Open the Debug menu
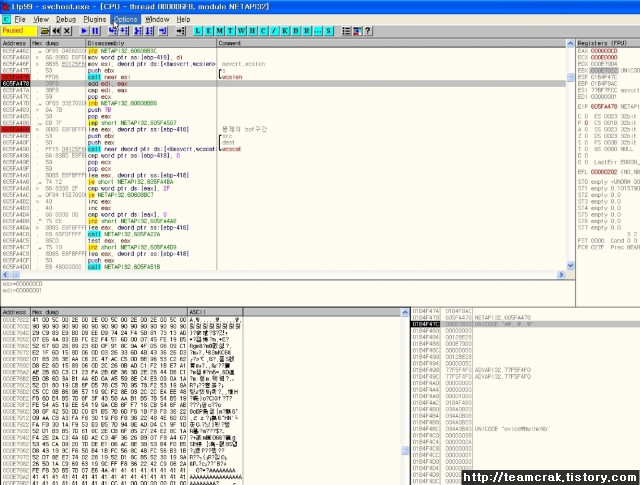Image resolution: width=640 pixels, height=485 pixels. pyautogui.click(x=66, y=19)
